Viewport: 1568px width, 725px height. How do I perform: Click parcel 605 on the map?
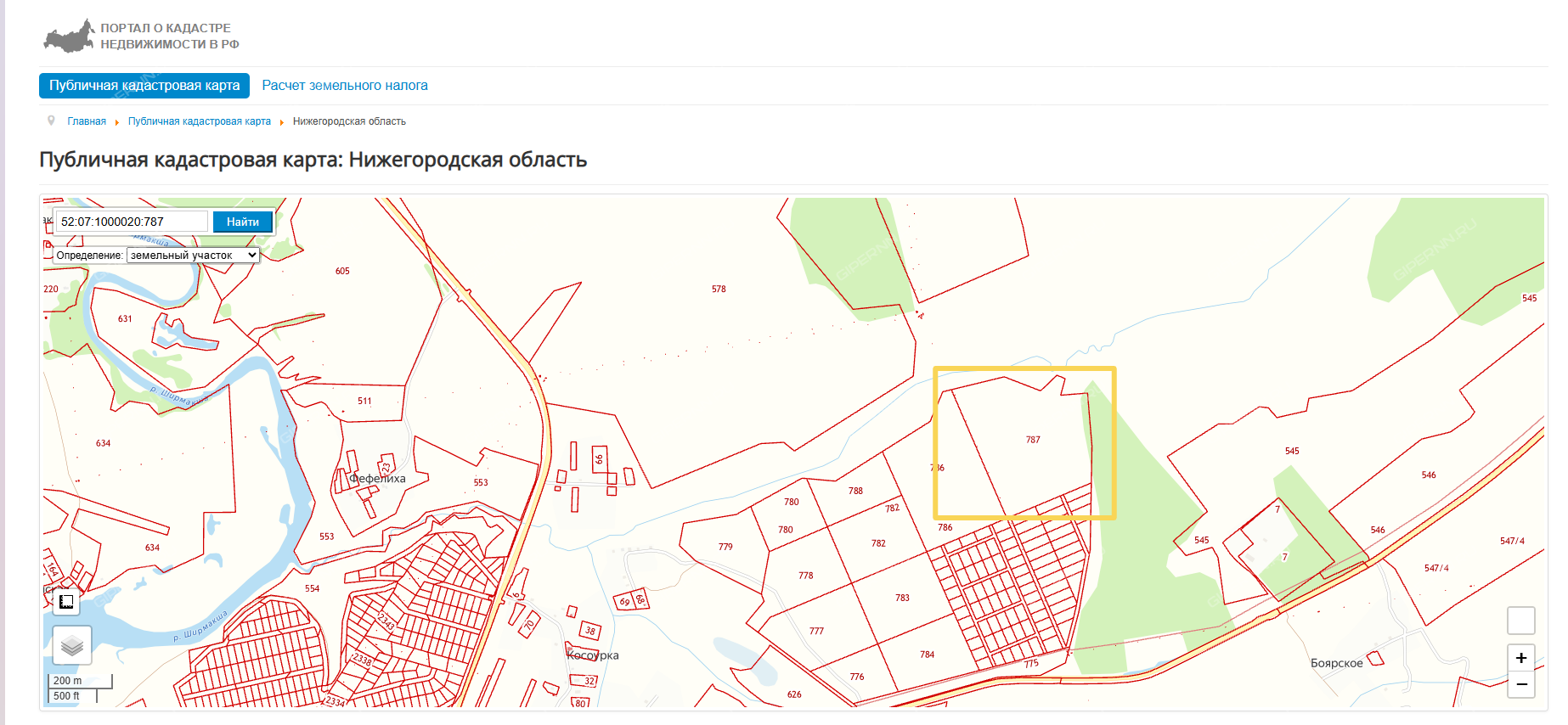click(342, 272)
